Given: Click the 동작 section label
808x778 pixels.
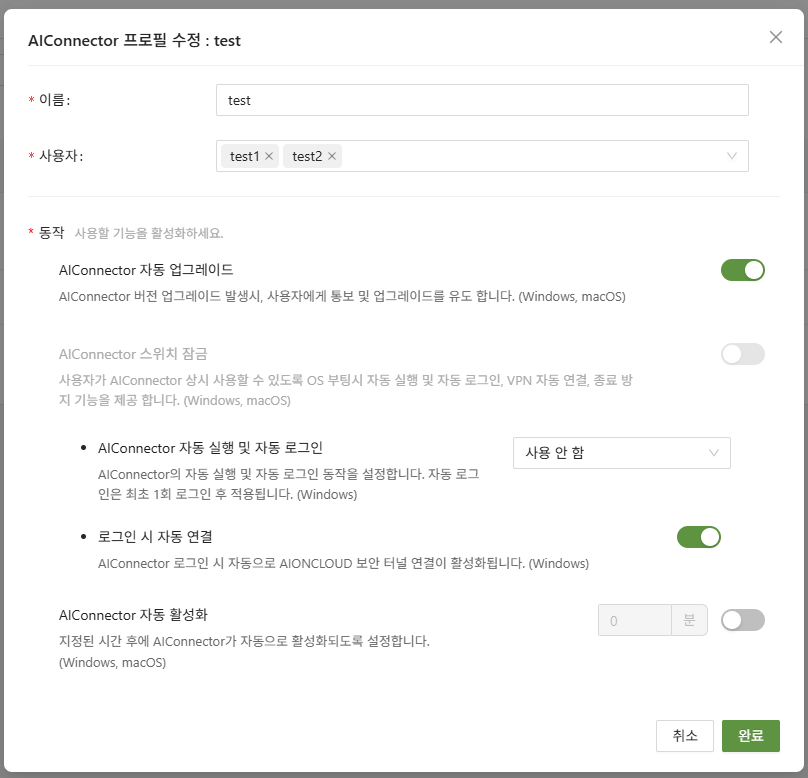Looking at the screenshot, I should [x=51, y=232].
